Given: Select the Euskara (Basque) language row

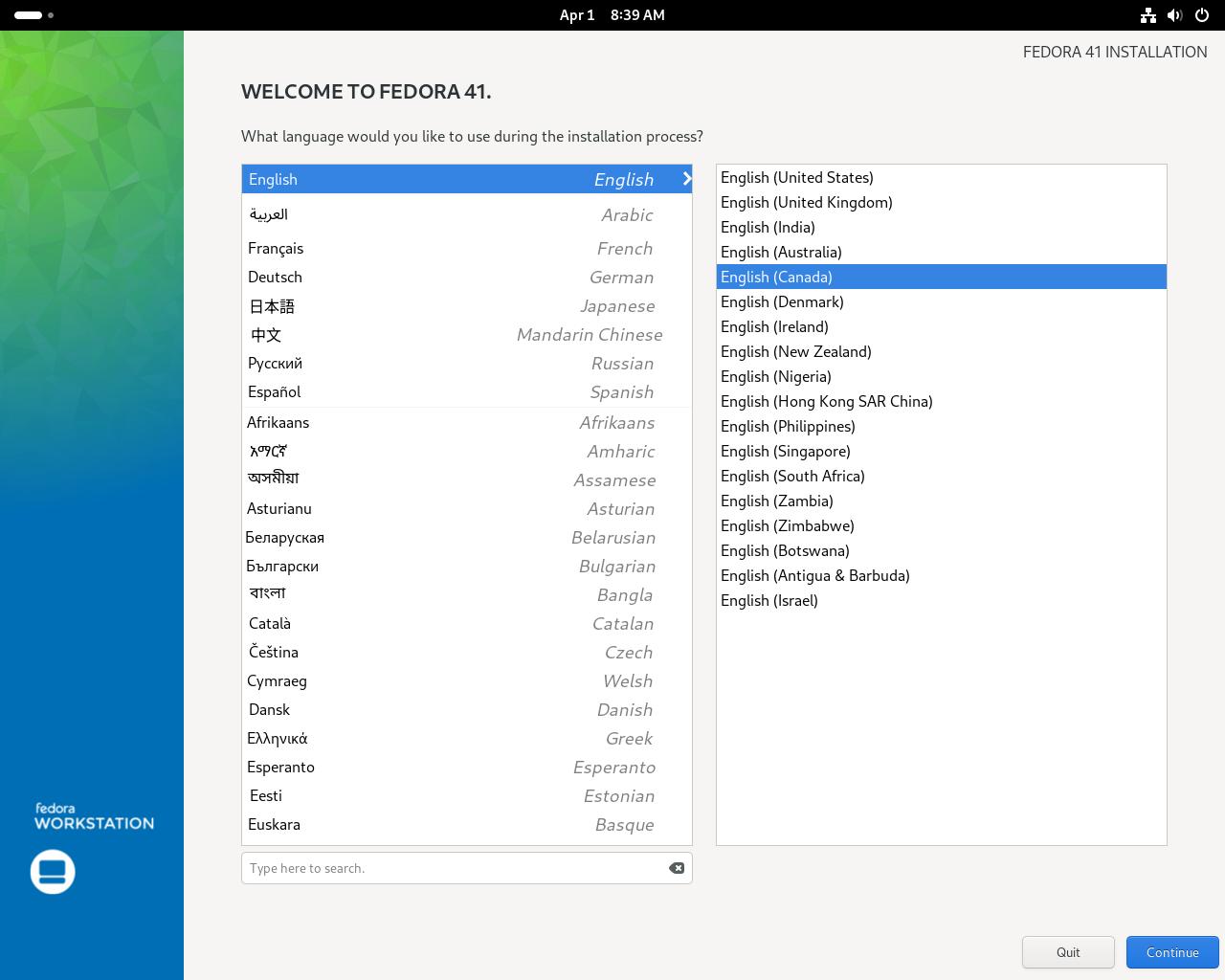Looking at the screenshot, I should point(467,824).
